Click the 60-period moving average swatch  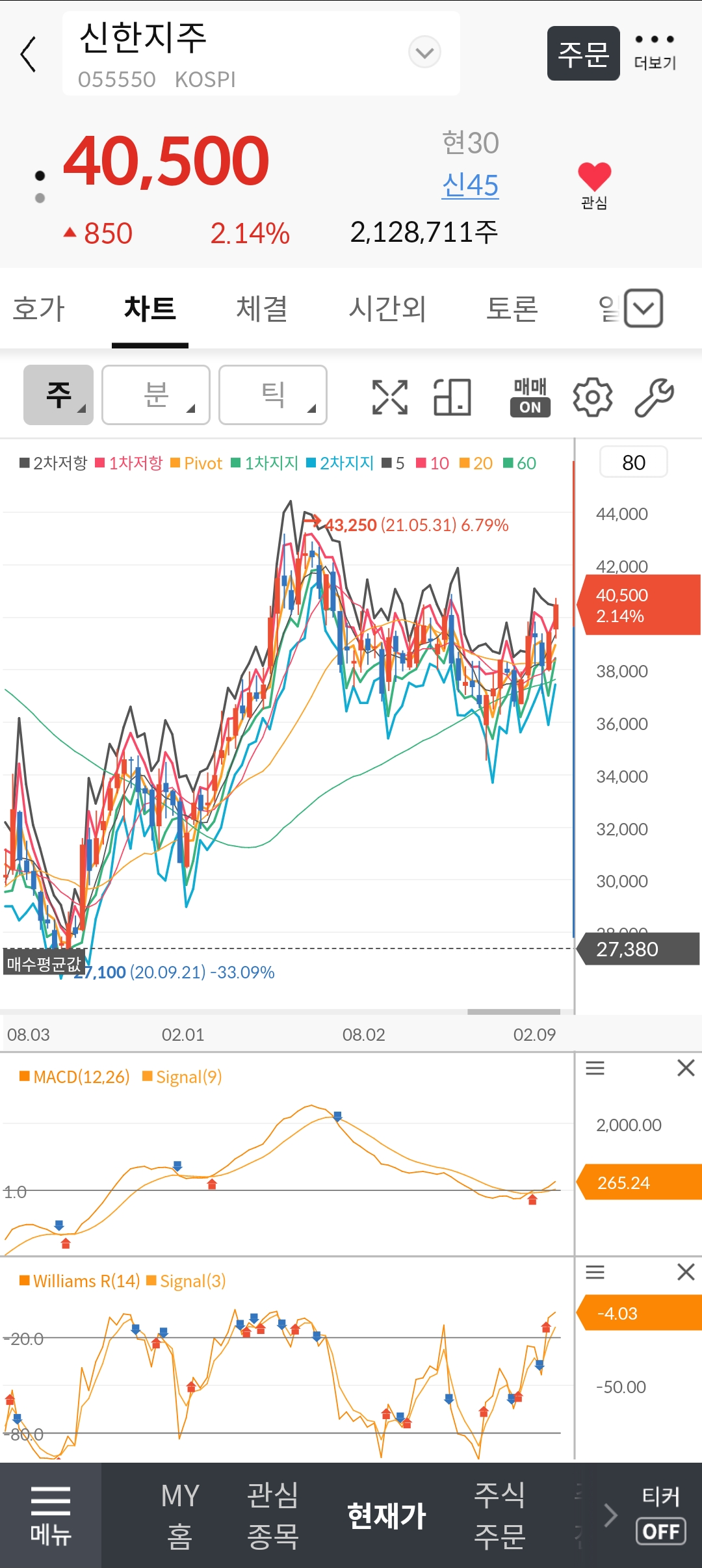[x=508, y=463]
